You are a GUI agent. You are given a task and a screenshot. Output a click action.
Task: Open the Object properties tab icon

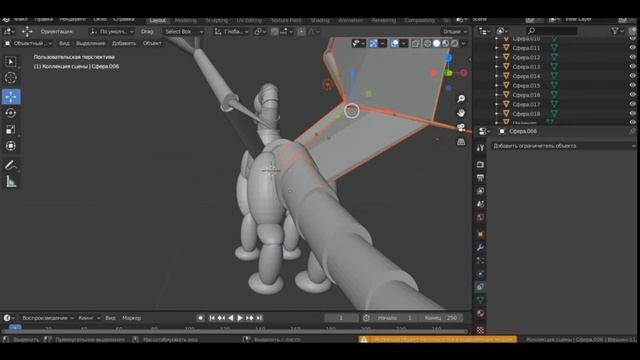point(480,234)
